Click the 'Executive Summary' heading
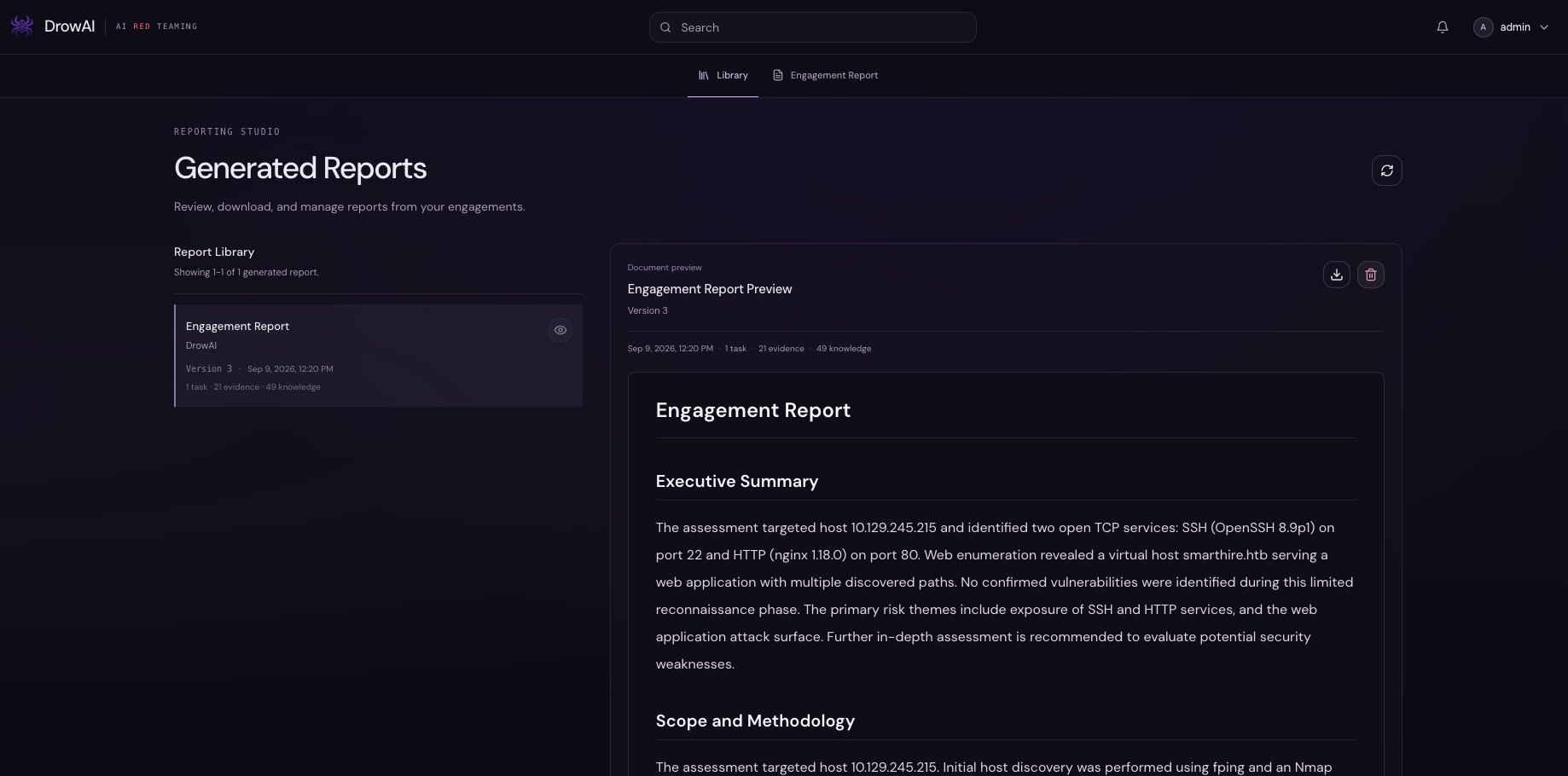1568x776 pixels. coord(737,481)
